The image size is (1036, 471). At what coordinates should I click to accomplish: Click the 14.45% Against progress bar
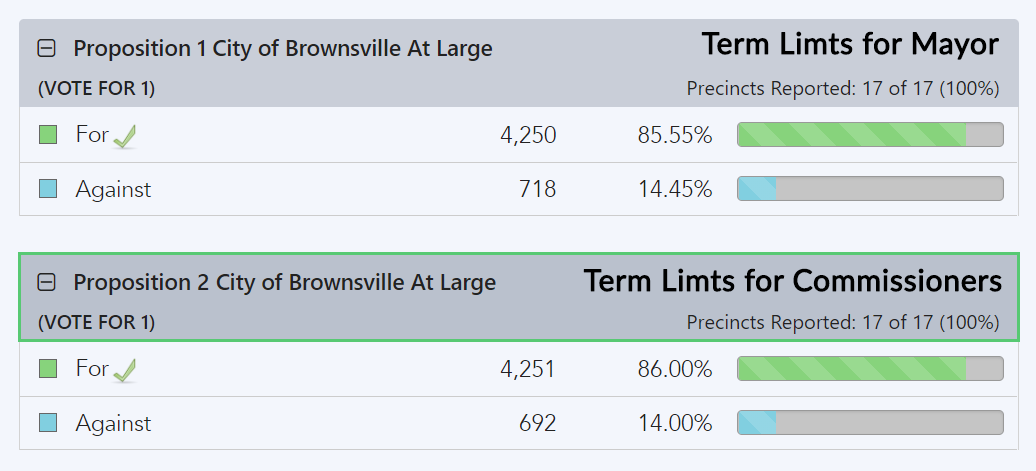coord(869,189)
